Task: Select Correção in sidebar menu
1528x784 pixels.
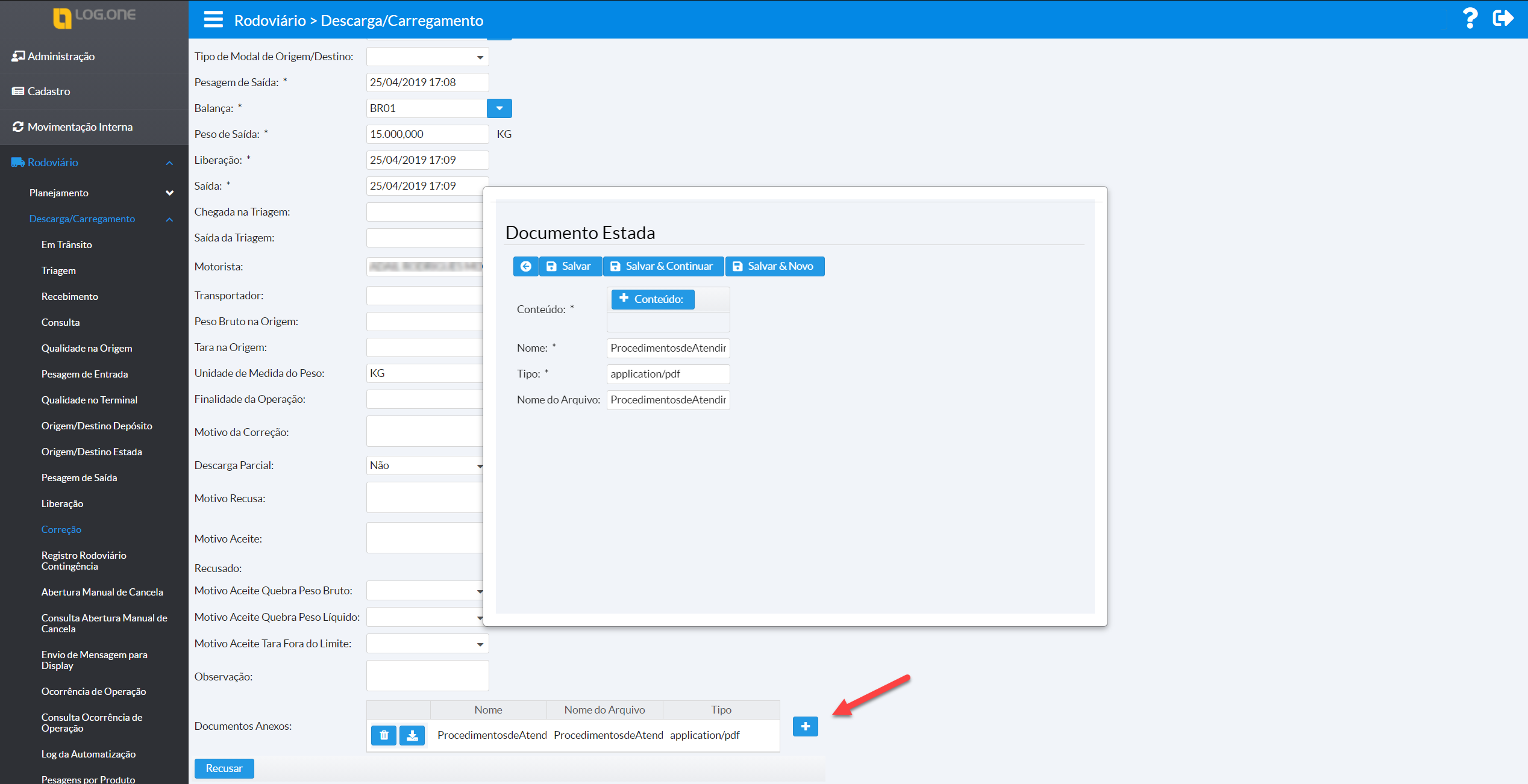Action: click(61, 529)
